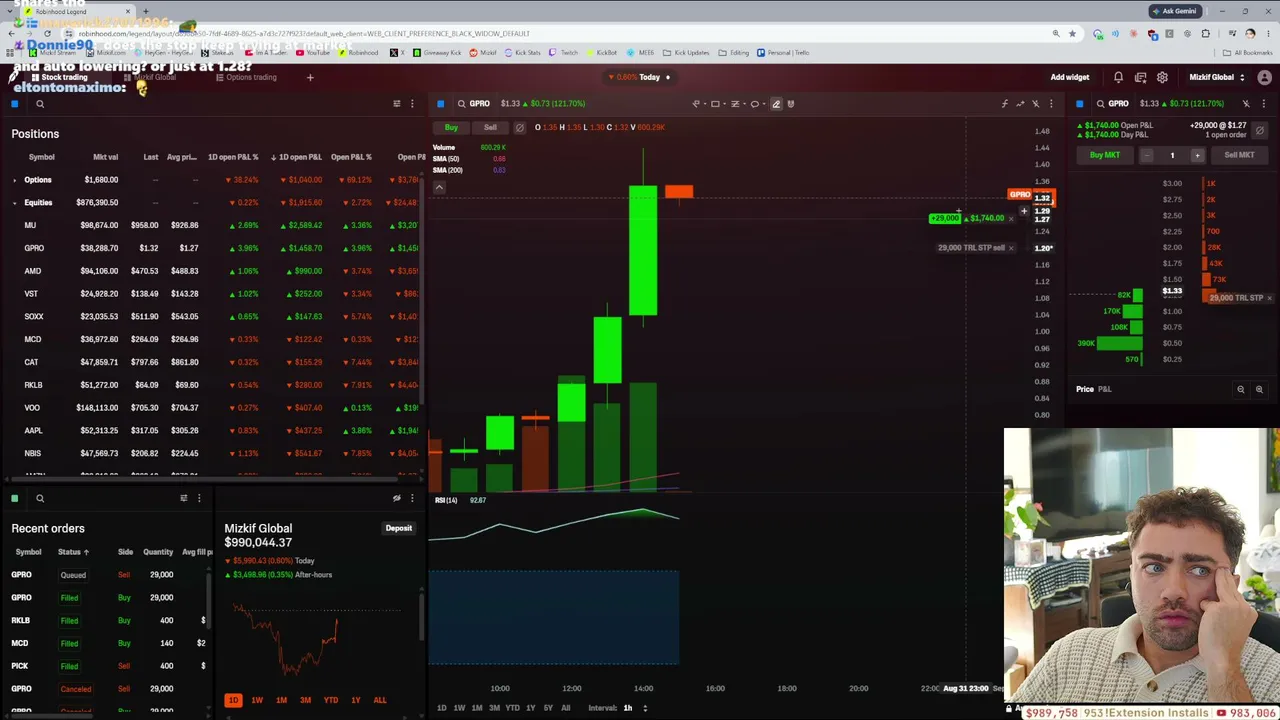Open the chart widget three-dot menu
This screenshot has width=1280, height=720.
(x=1051, y=104)
